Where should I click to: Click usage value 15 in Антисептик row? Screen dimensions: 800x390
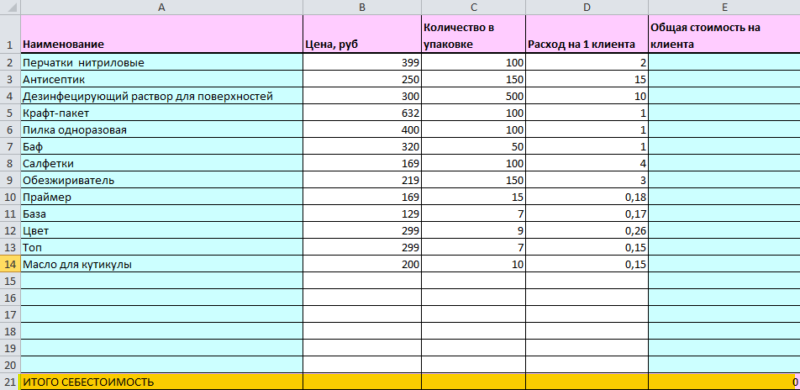587,79
